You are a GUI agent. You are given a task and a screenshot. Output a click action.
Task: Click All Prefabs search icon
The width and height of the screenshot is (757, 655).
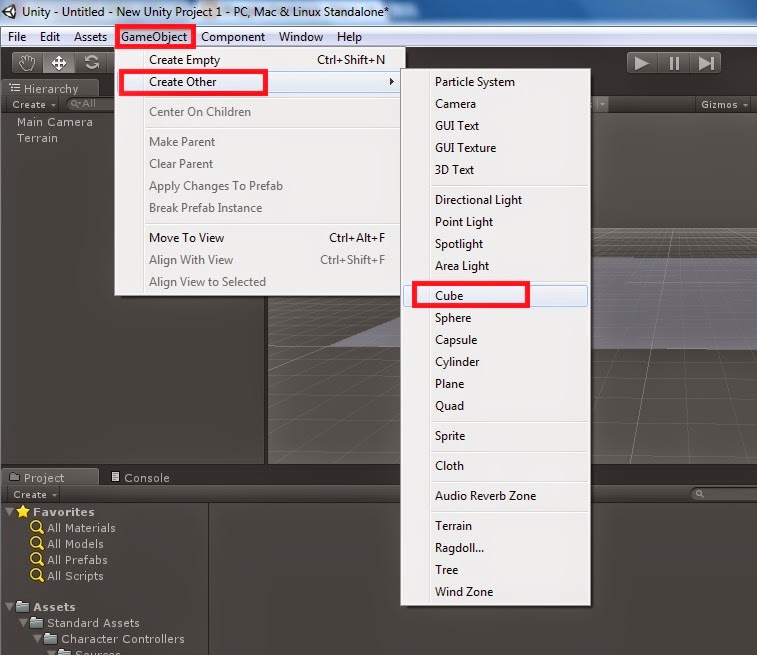37,559
